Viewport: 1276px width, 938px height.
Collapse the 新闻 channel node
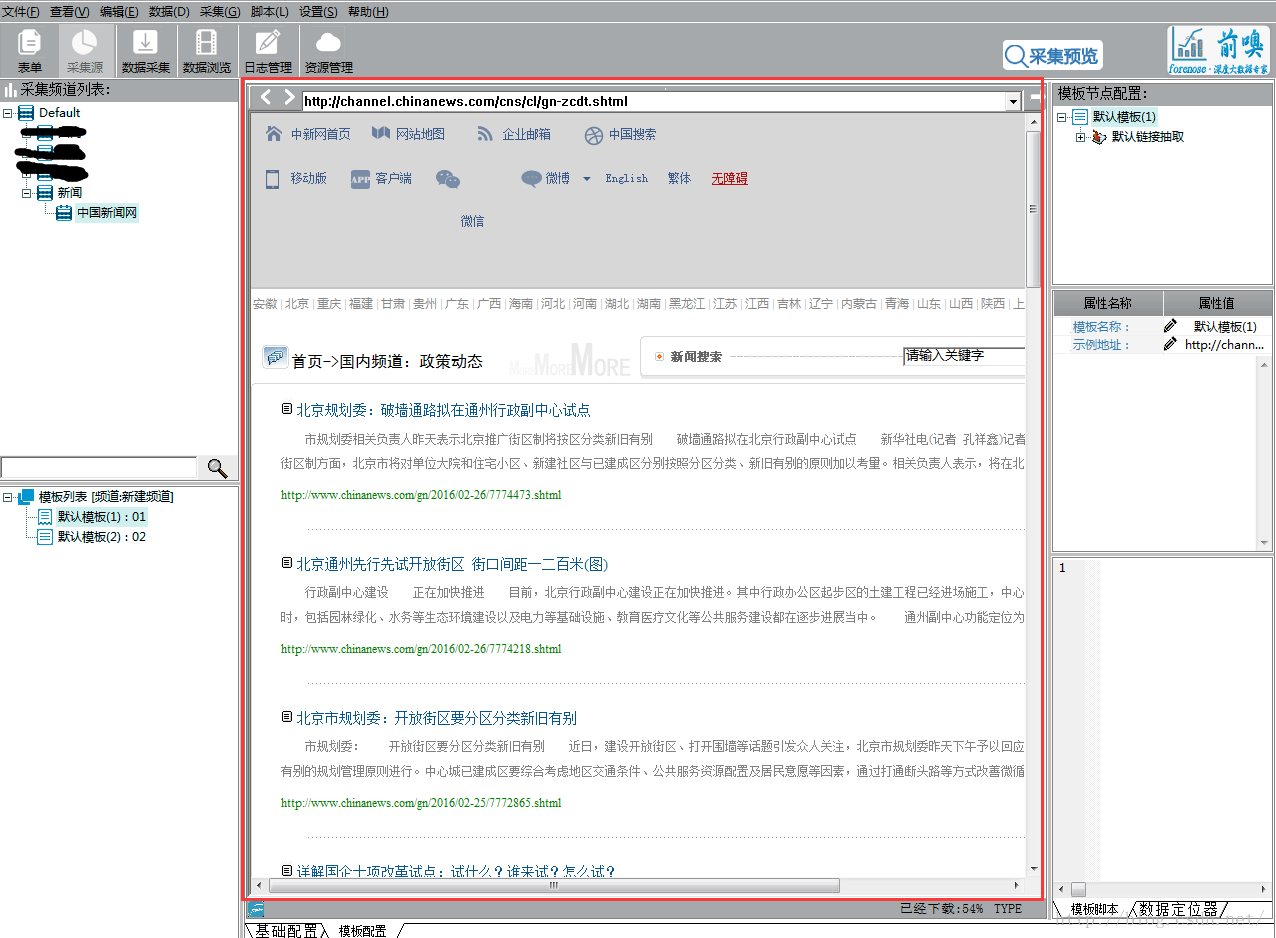coord(27,192)
